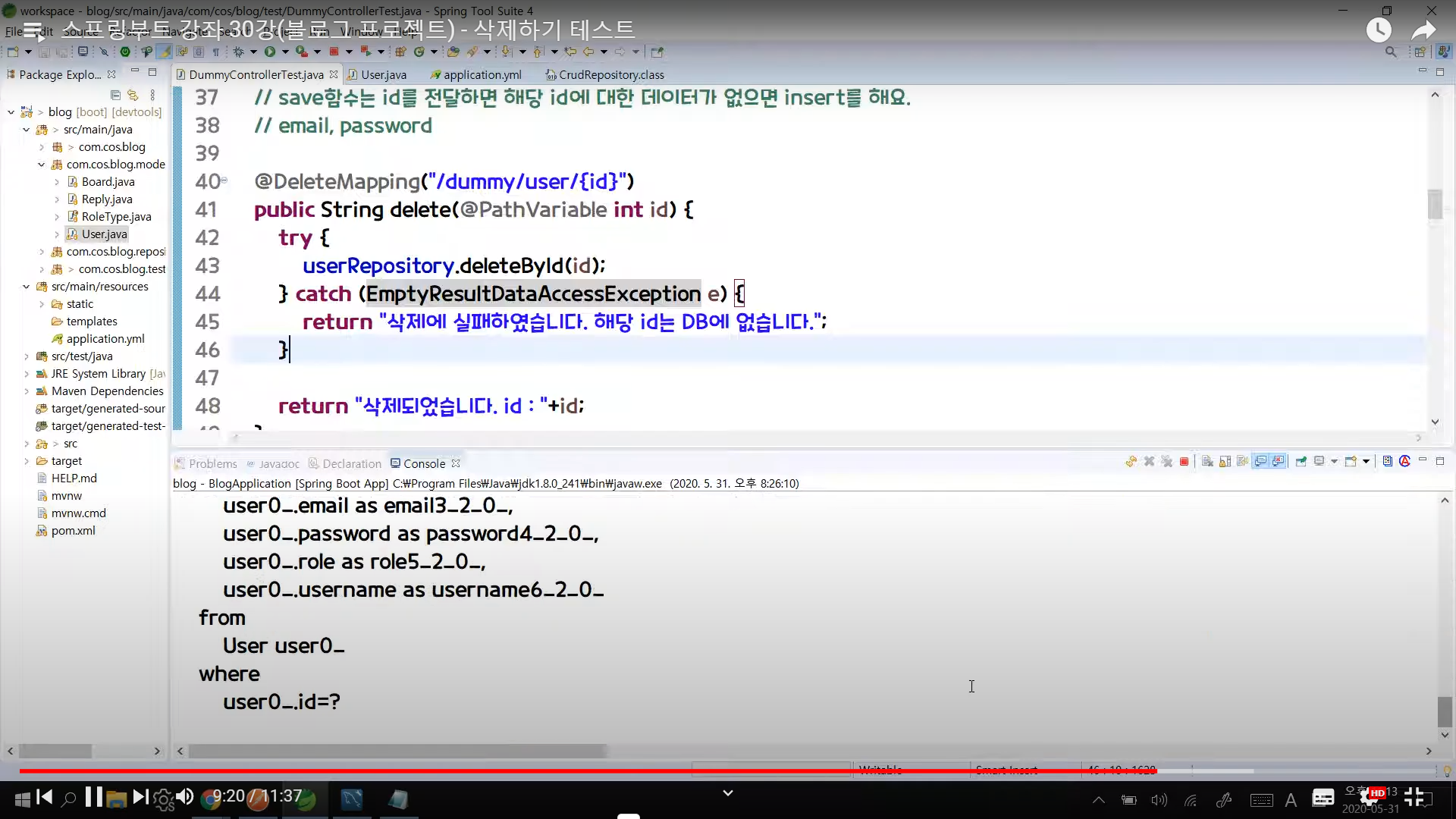Click the red Terminate button in Console toolbar
The height and width of the screenshot is (819, 1456).
click(1184, 462)
